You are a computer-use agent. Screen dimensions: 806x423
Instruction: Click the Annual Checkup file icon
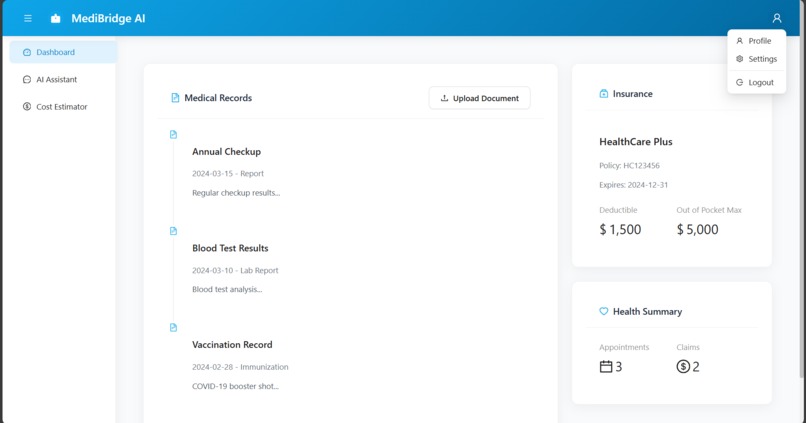tap(173, 135)
